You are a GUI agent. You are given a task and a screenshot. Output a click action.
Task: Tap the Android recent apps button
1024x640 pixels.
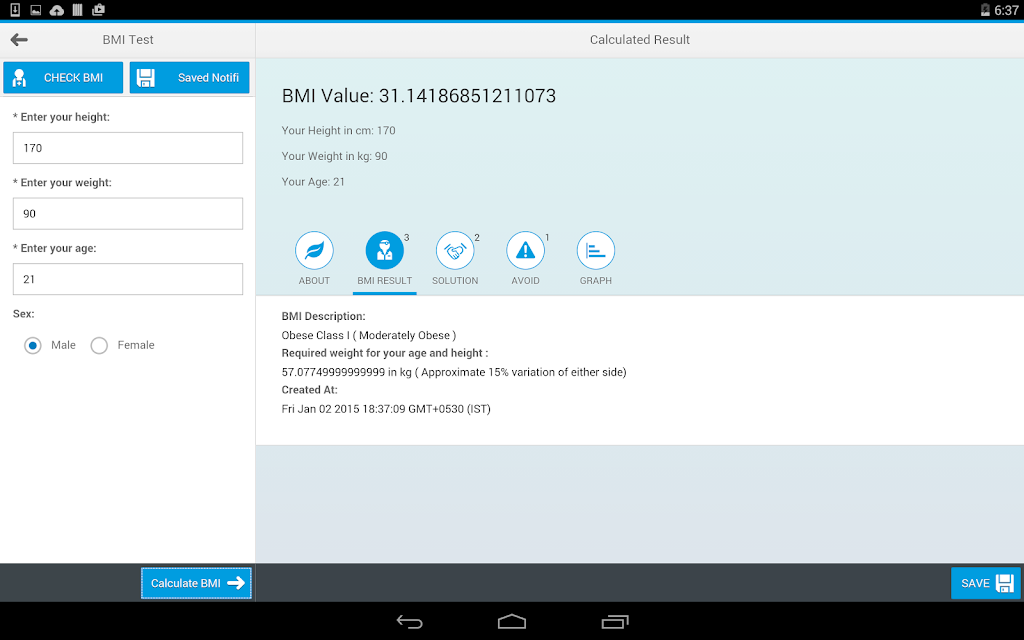point(615,622)
